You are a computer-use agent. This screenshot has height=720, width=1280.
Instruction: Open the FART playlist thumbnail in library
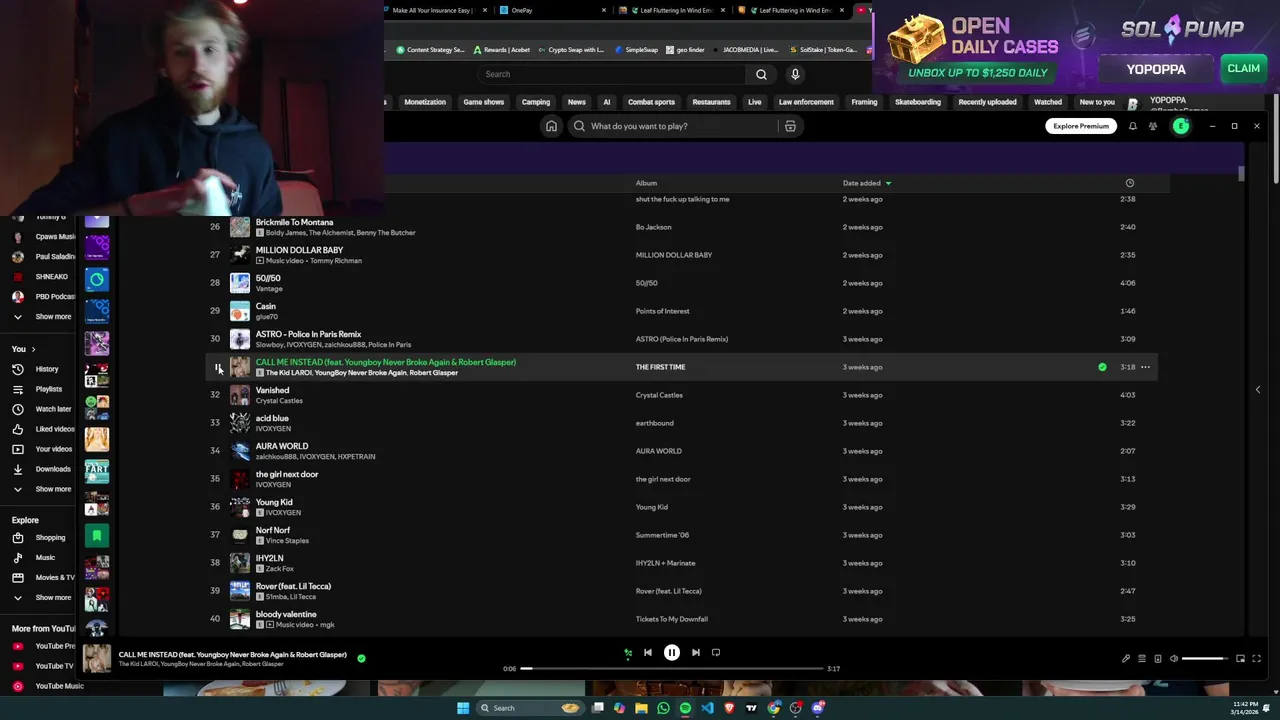(x=97, y=470)
